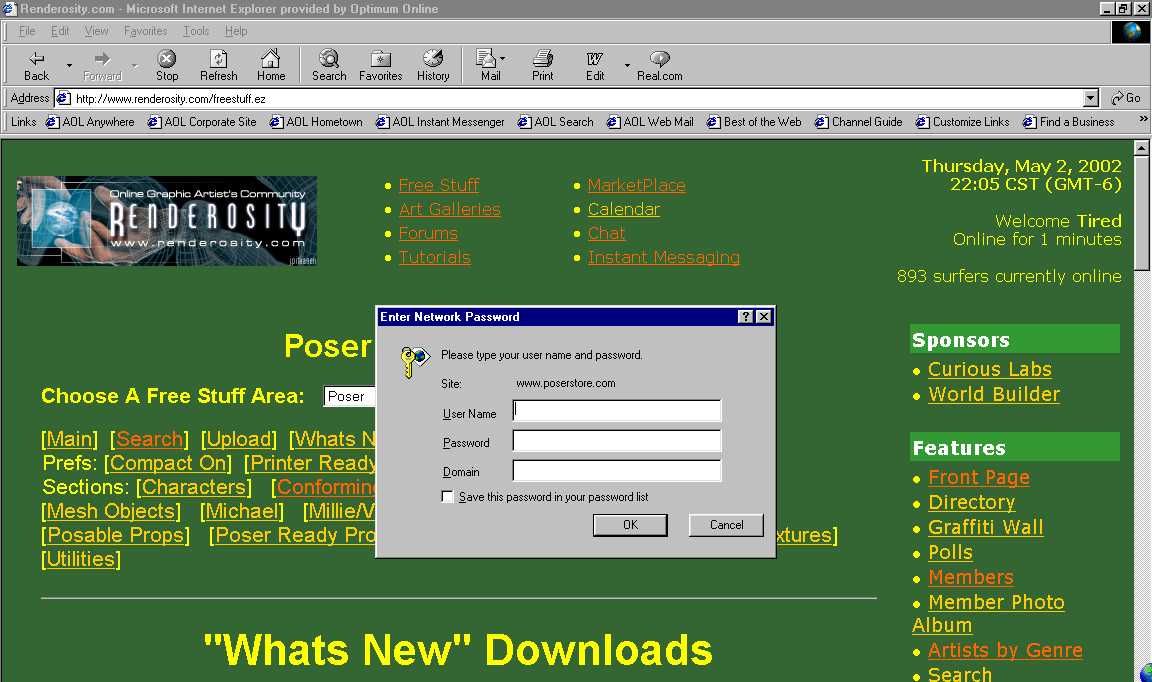
Task: Open the Art Galleries link
Action: pos(449,209)
